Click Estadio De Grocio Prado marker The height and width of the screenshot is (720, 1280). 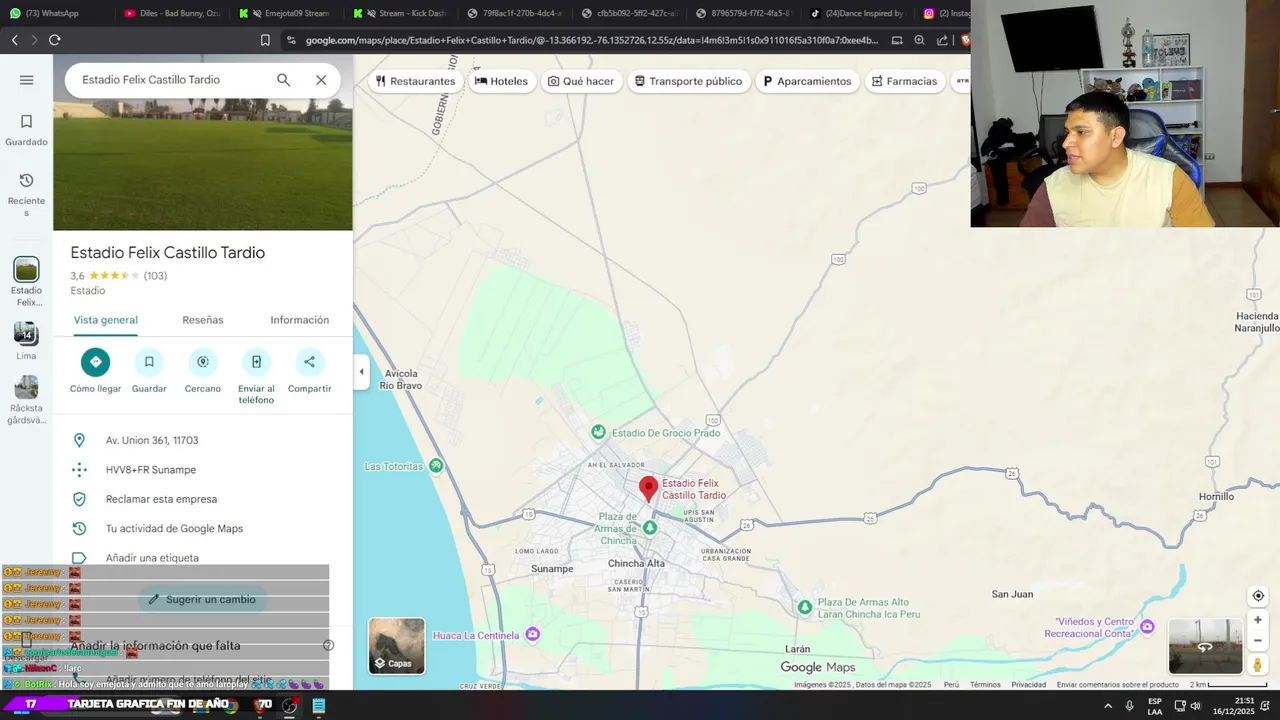[x=598, y=432]
